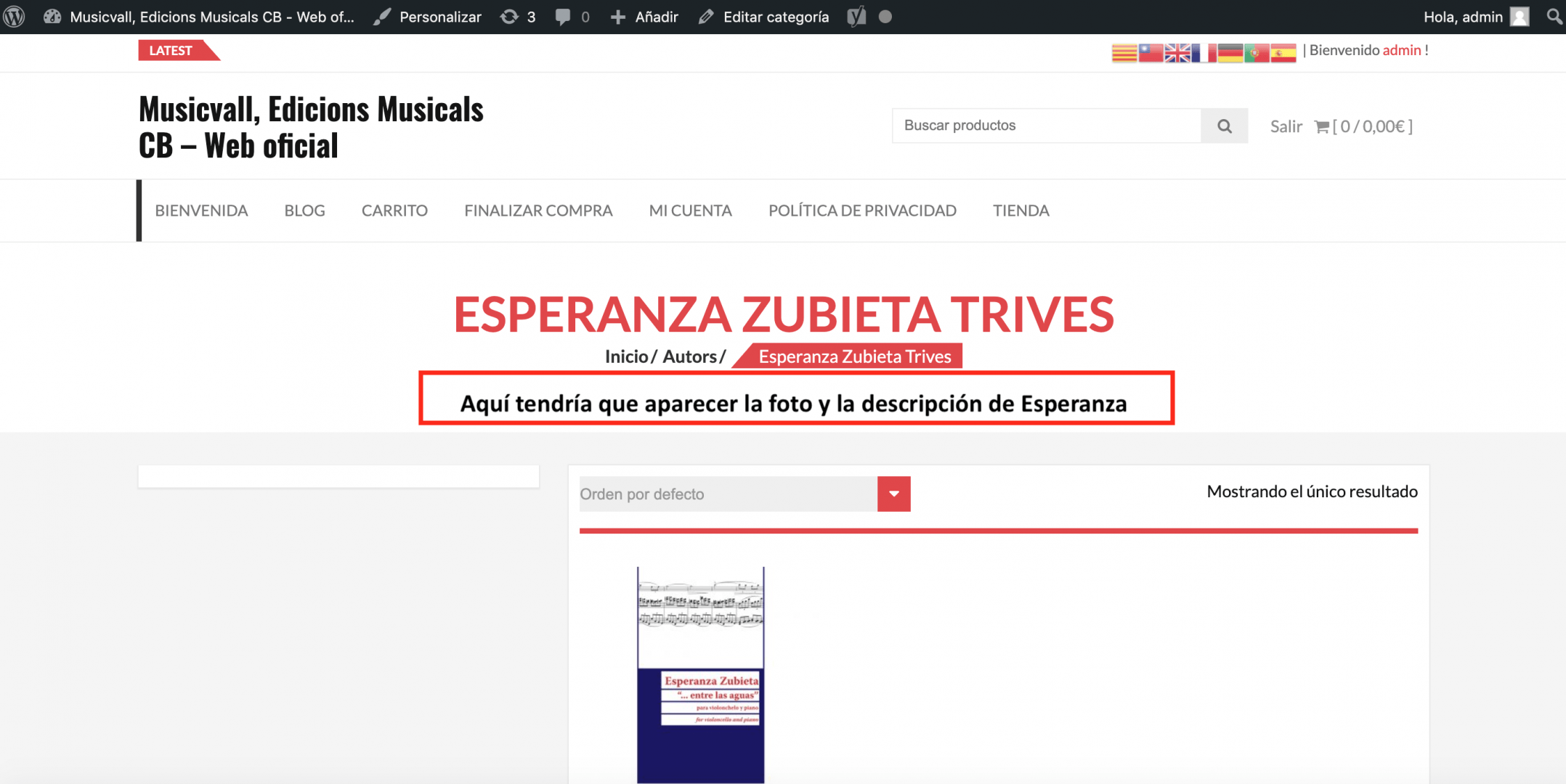Switch language with the Portuguese flag
The image size is (1566, 784).
(x=1256, y=53)
